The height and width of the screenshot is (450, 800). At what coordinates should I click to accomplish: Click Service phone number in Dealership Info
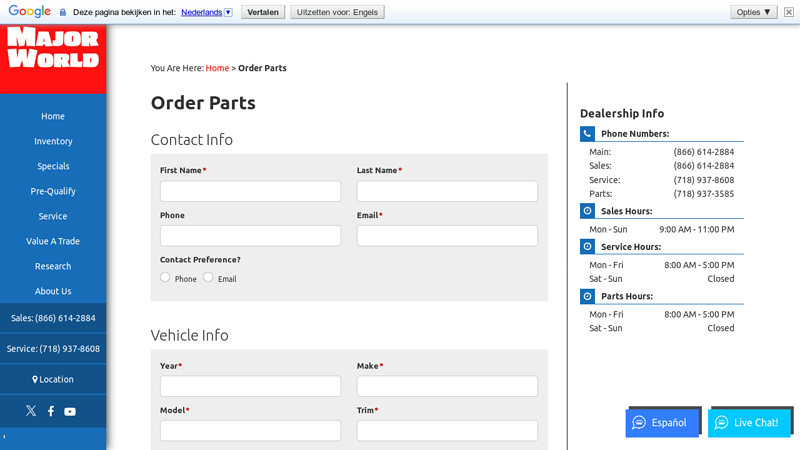pos(704,180)
